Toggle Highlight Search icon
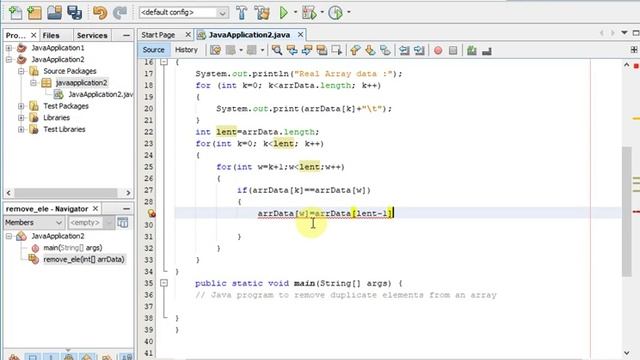The image size is (640, 360). [322, 50]
